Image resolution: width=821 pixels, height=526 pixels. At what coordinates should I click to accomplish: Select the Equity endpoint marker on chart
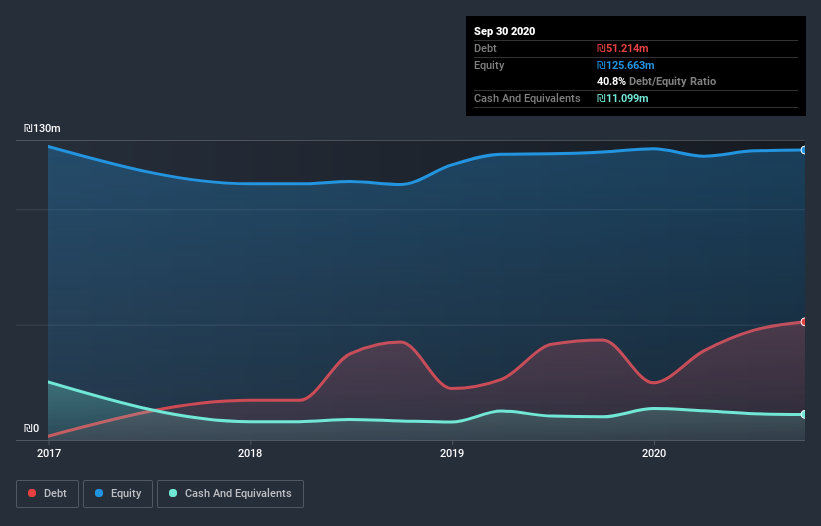[x=804, y=150]
